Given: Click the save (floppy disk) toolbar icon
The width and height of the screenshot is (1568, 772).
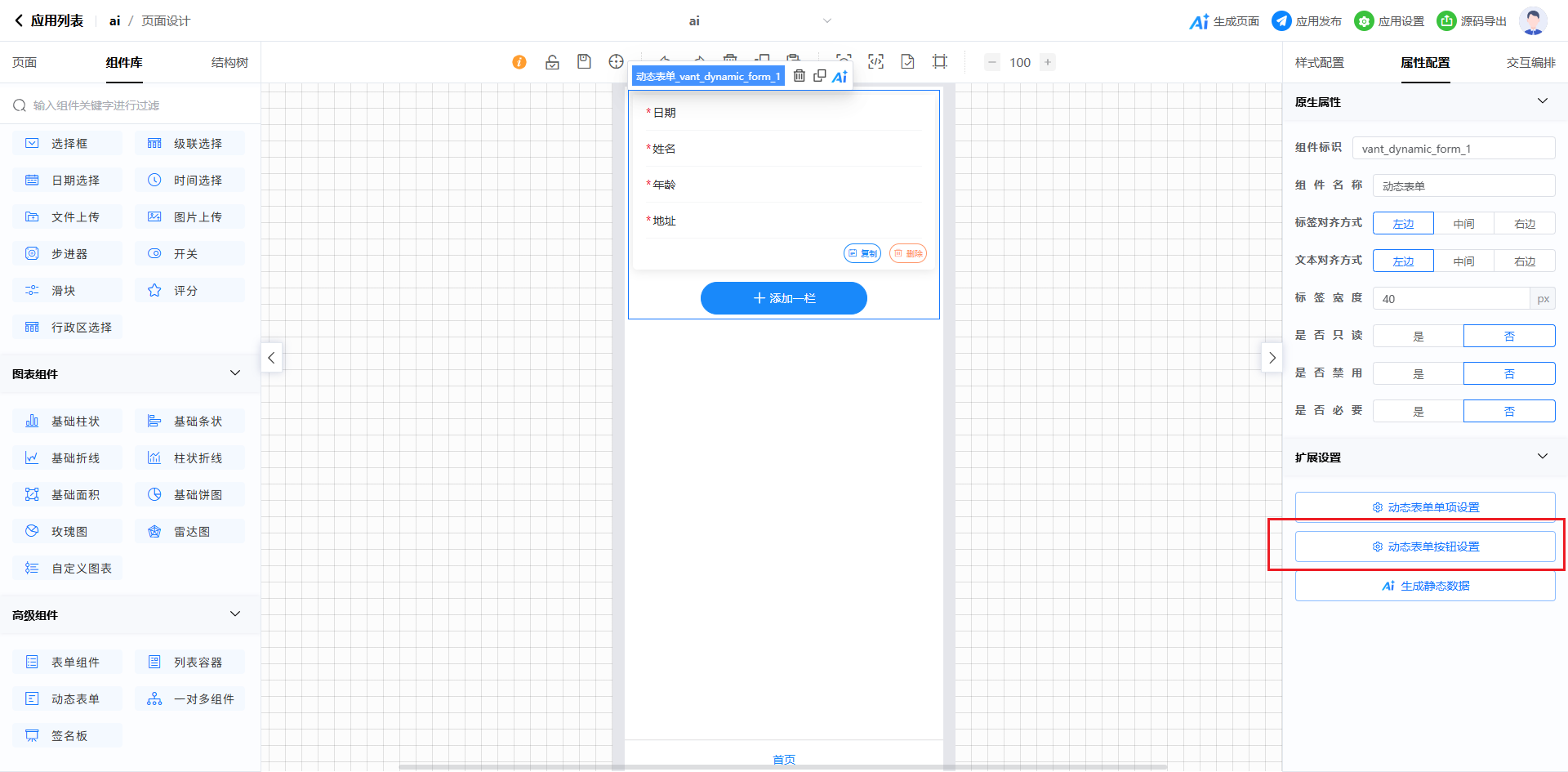Looking at the screenshot, I should (x=584, y=62).
